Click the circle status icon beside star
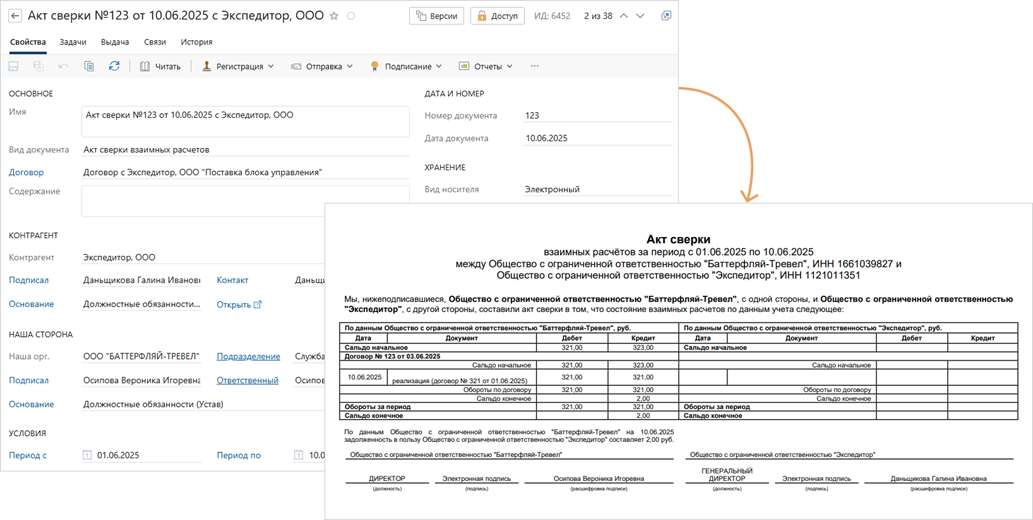 (351, 16)
